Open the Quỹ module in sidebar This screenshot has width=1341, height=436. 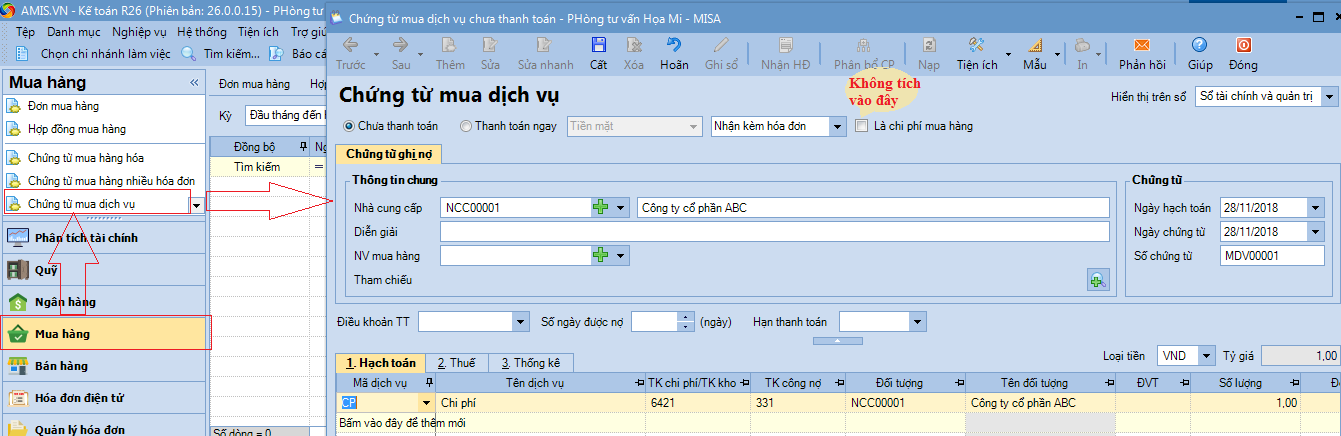[105, 269]
